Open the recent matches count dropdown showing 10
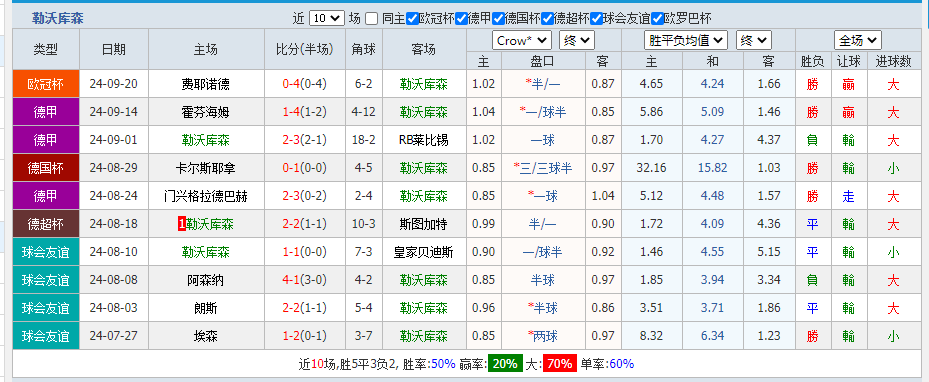The height and width of the screenshot is (382, 929). click(326, 18)
